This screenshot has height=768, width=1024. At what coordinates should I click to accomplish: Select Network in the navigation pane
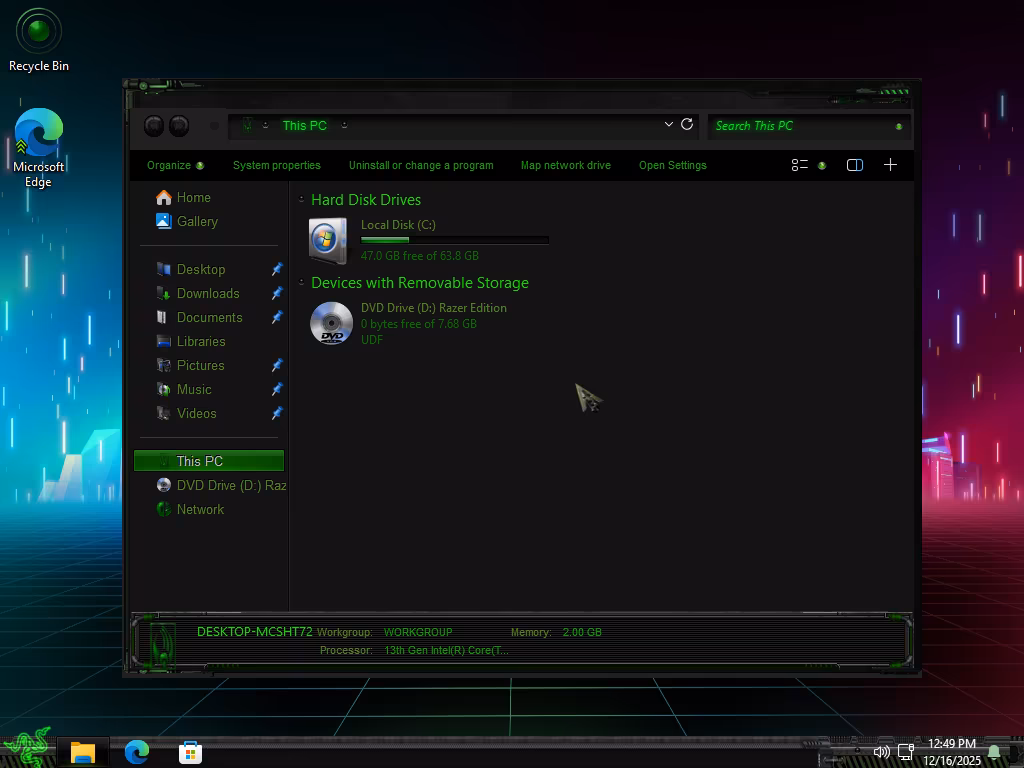click(200, 509)
